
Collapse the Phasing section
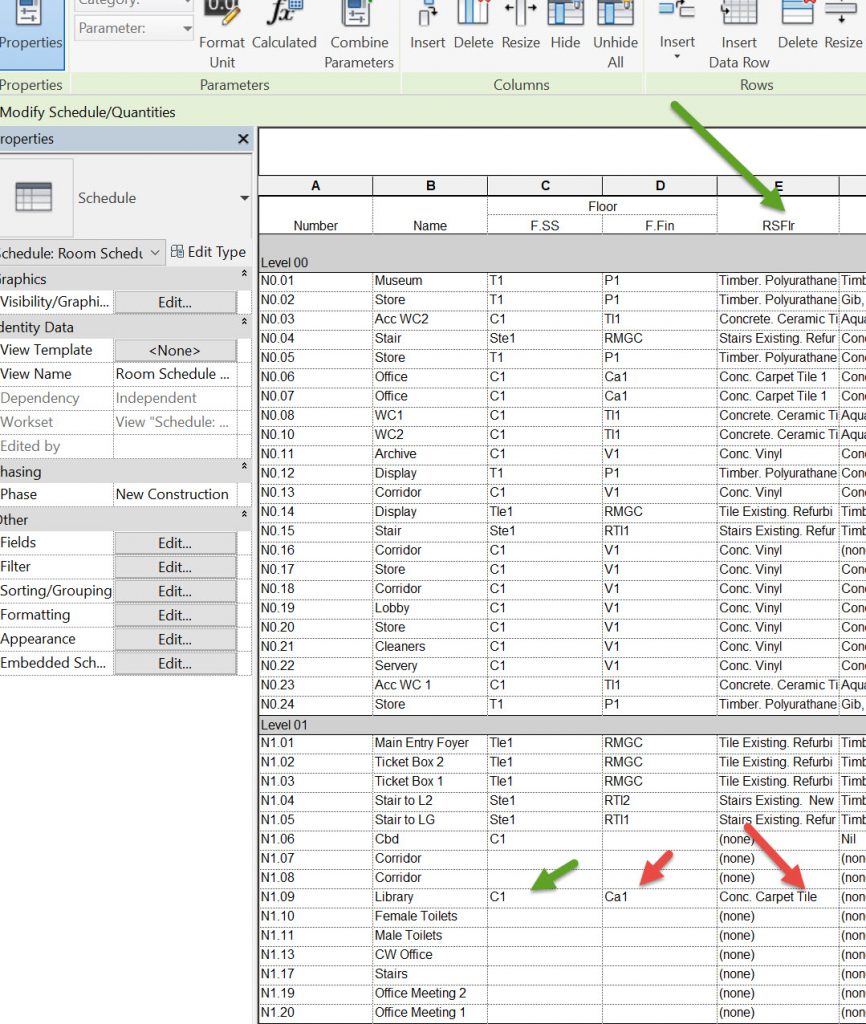(x=244, y=467)
